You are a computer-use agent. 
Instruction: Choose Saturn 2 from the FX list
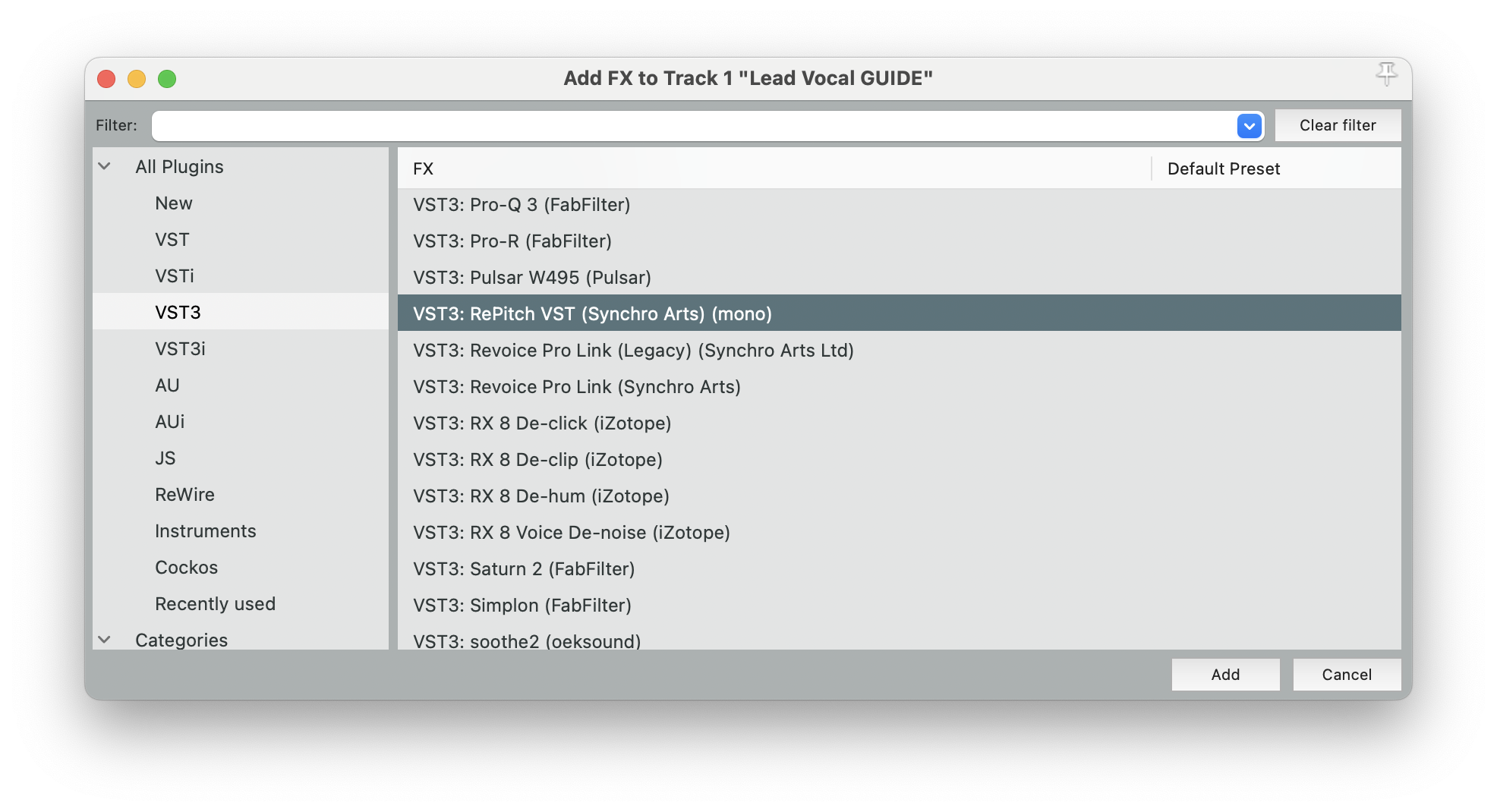[524, 569]
